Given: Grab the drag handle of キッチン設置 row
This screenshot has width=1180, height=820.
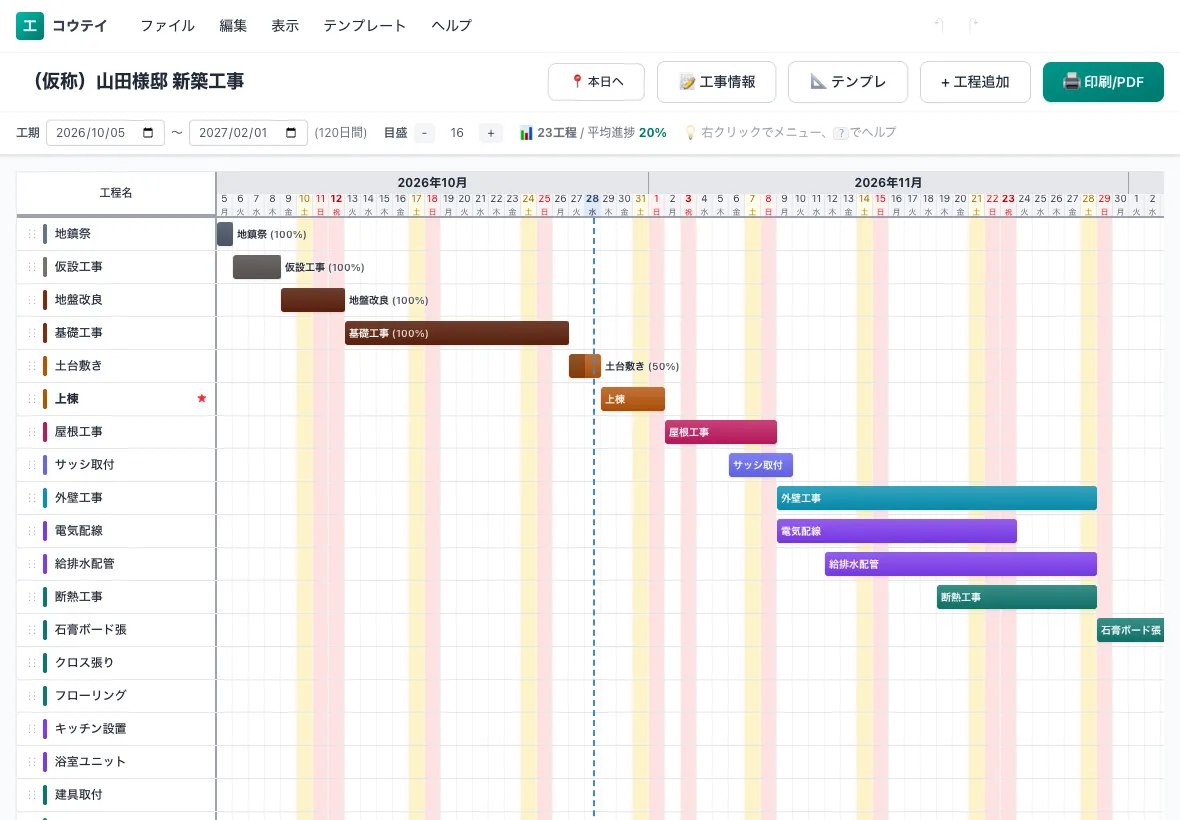Looking at the screenshot, I should tap(32, 728).
